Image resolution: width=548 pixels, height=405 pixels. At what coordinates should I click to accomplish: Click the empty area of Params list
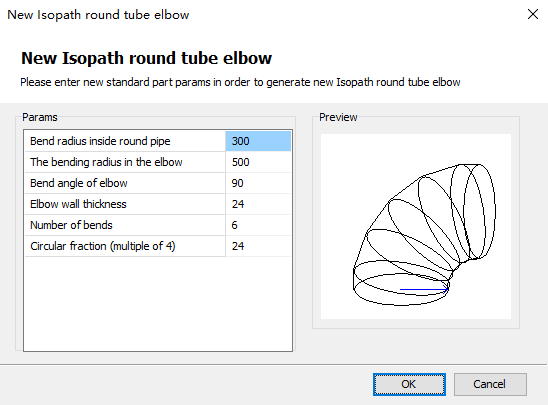point(158,303)
